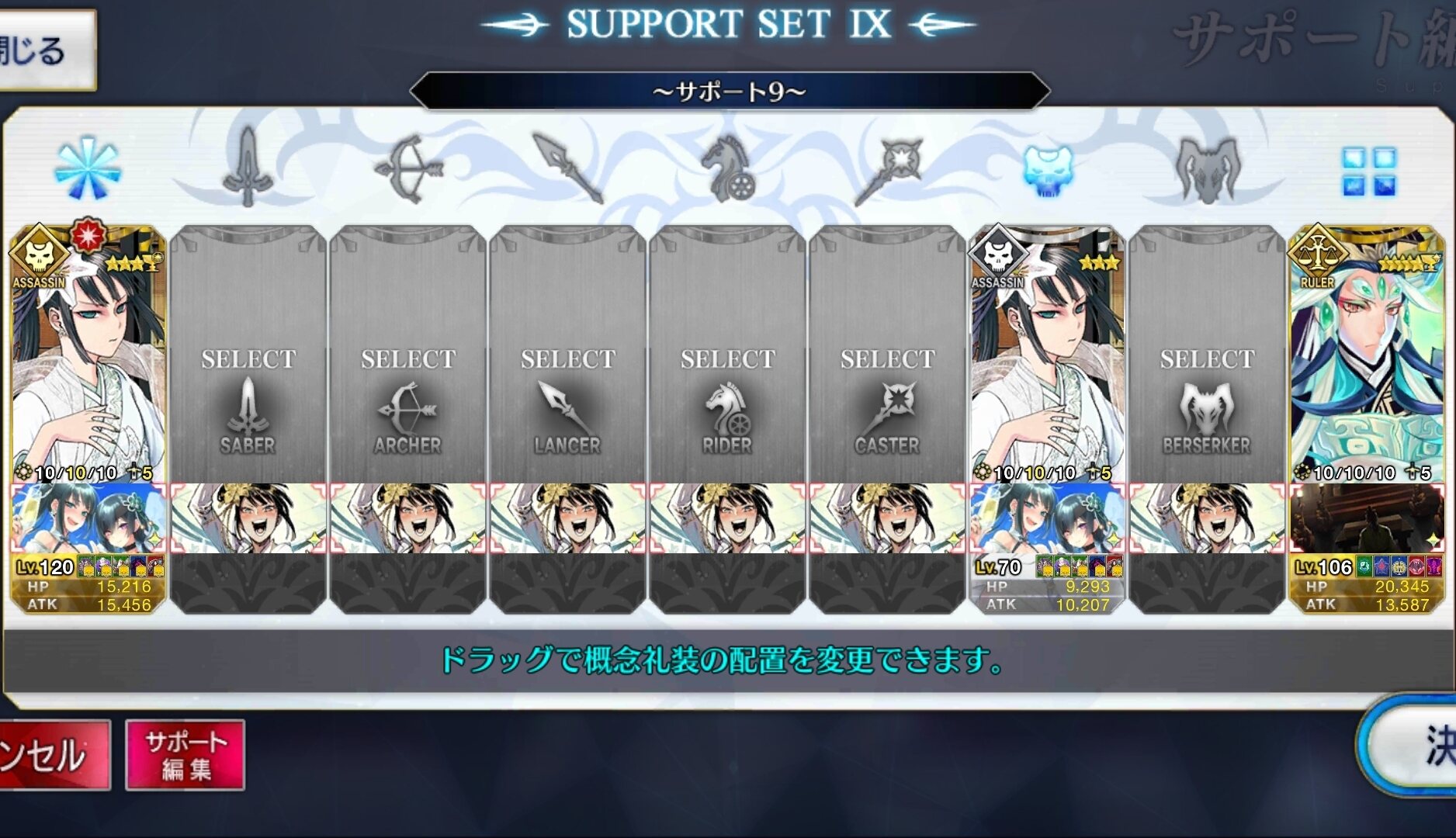Image resolution: width=1456 pixels, height=838 pixels.
Task: Choose a servant for the SELECT CASTER slot
Action: click(888, 354)
